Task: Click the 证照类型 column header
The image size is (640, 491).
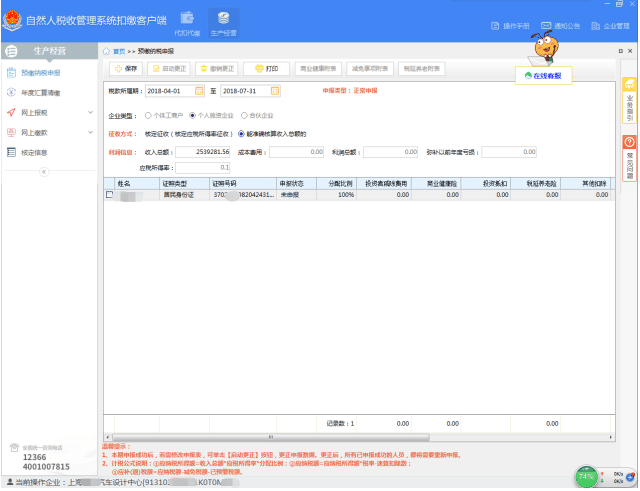Action: [x=184, y=184]
